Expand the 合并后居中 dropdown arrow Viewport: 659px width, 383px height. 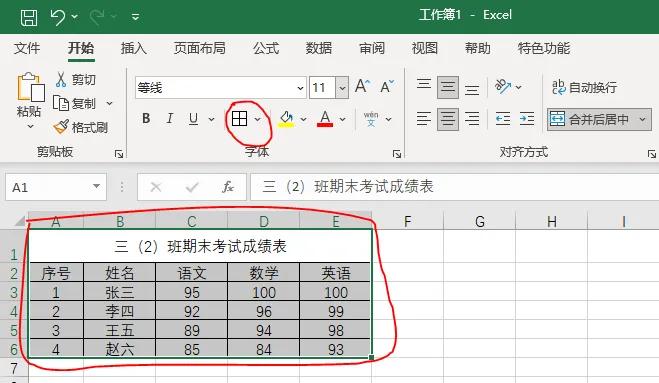tap(642, 119)
